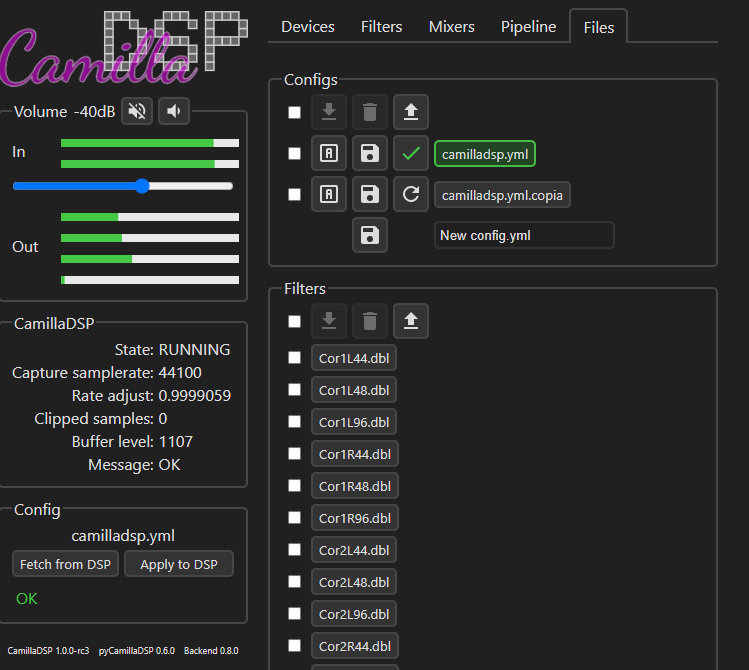Download Cor1L96.dbl filter file
Viewport: 749px width, 670px height.
coord(354,422)
